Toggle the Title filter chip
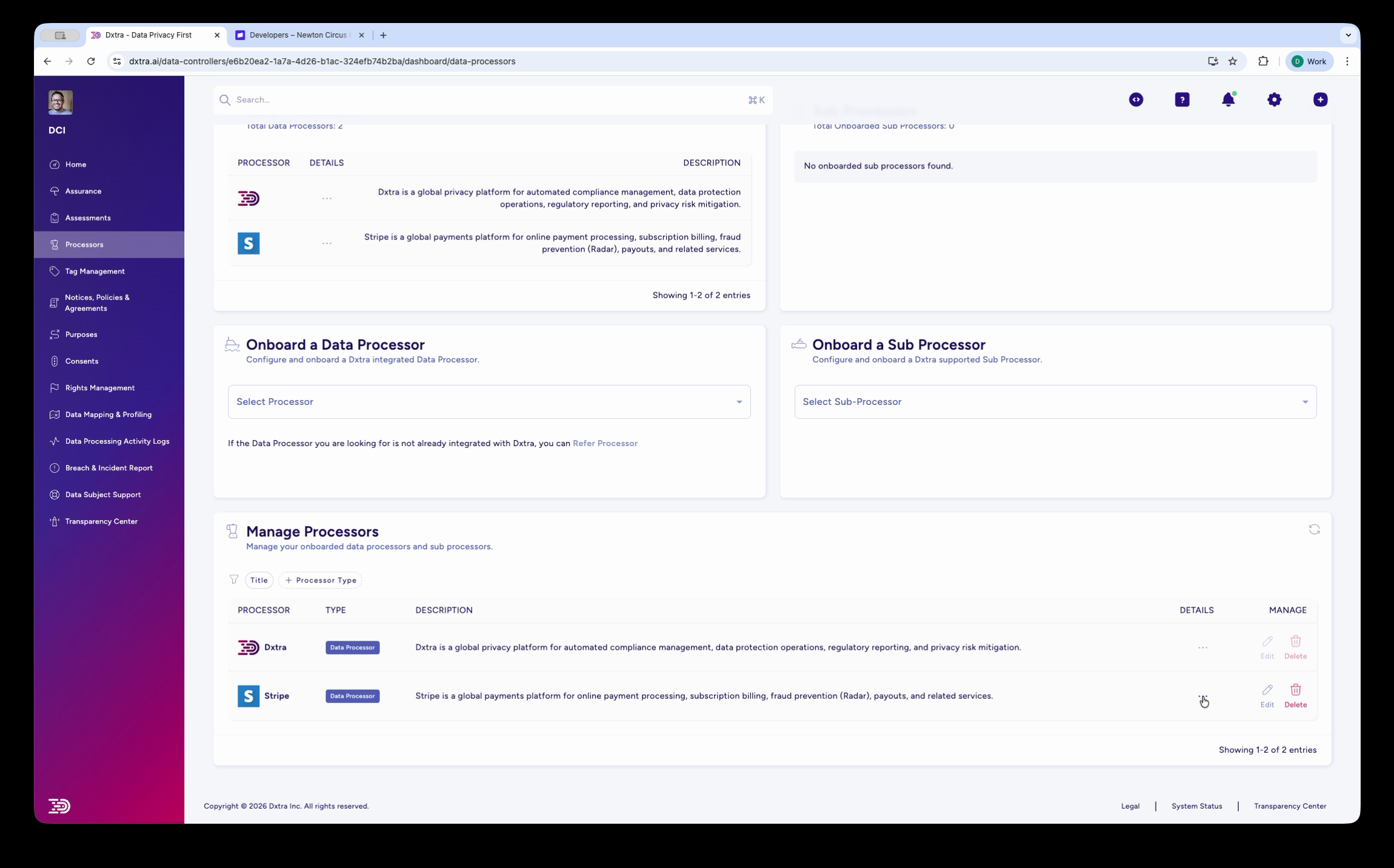The width and height of the screenshot is (1394, 868). tap(259, 580)
